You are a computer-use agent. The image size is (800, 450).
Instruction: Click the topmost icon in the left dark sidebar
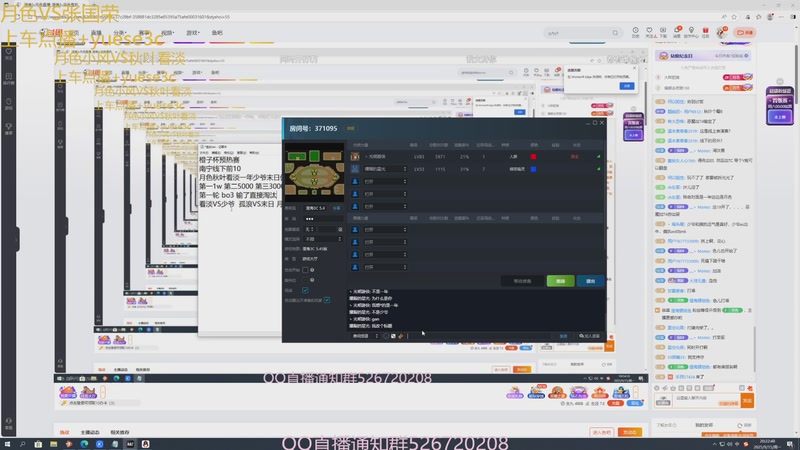9,54
